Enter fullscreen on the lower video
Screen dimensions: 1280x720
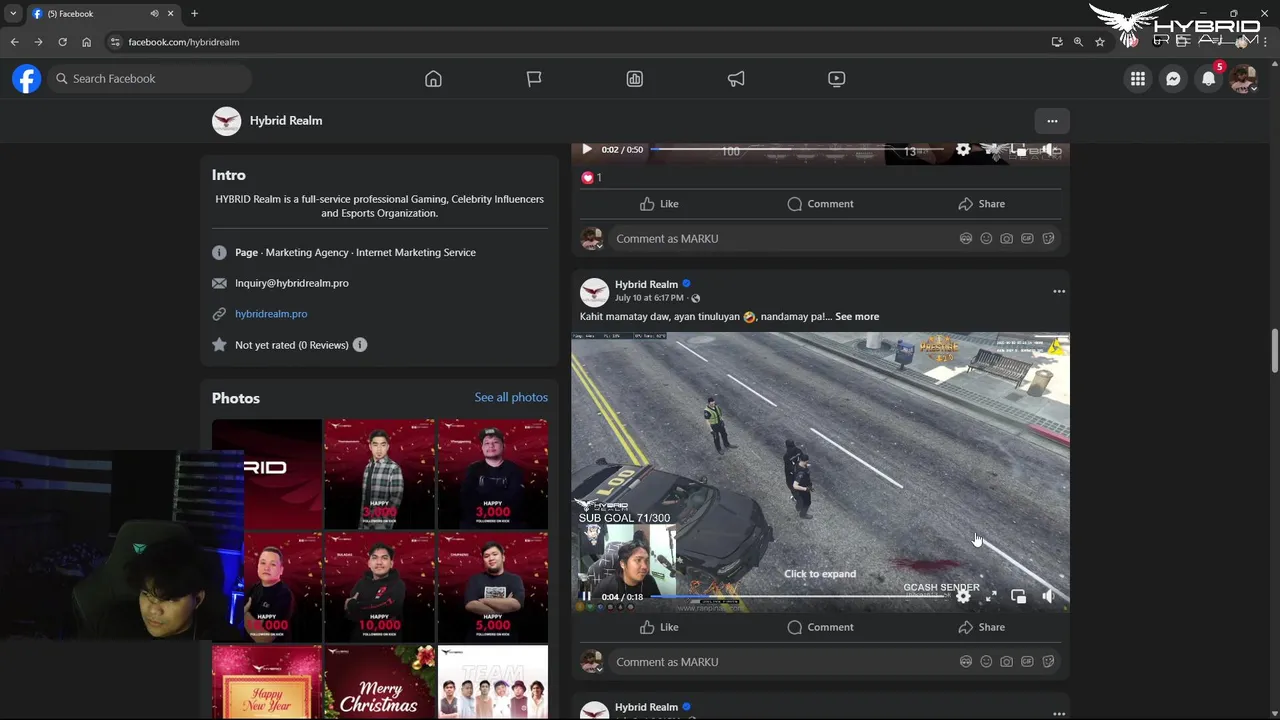991,597
